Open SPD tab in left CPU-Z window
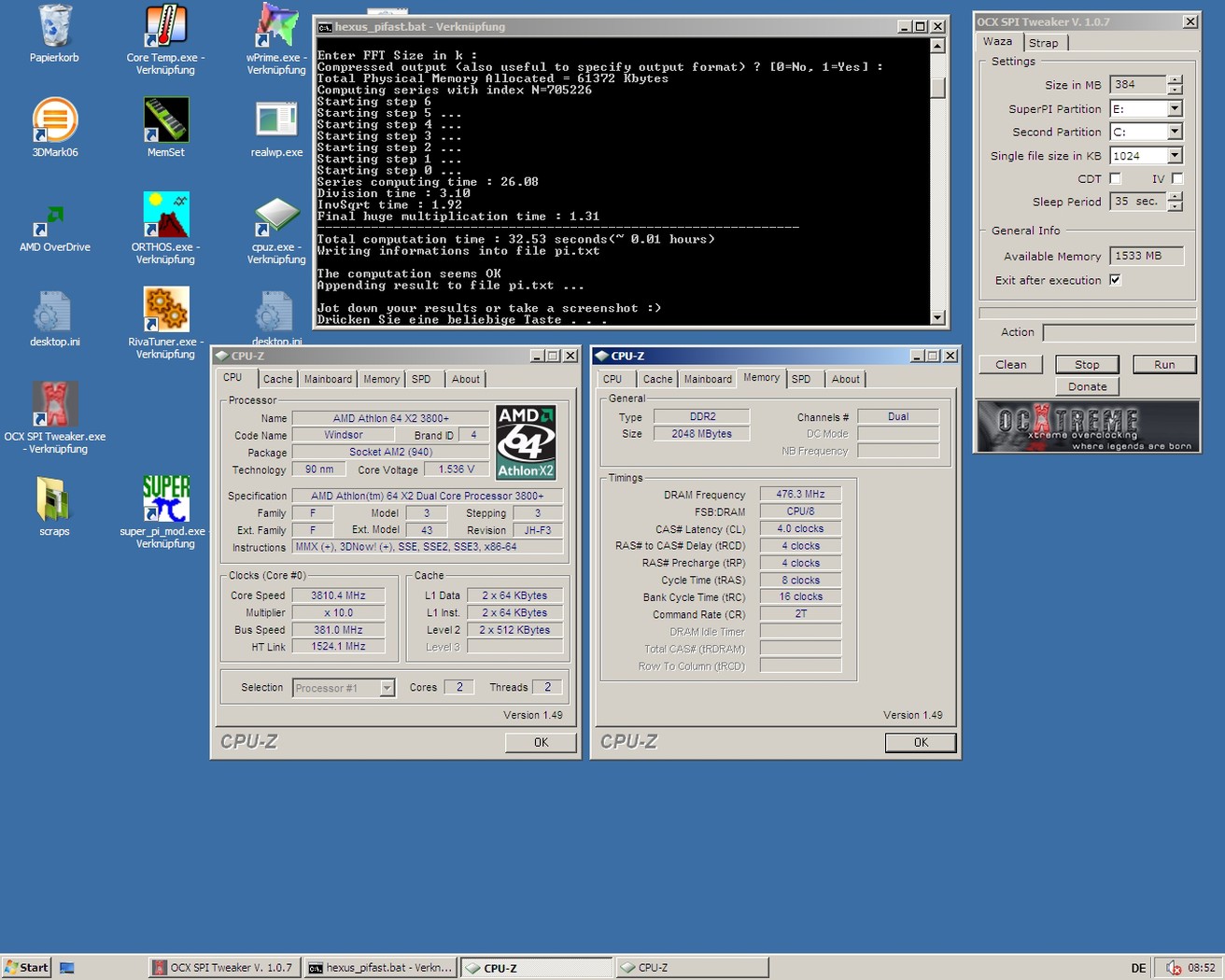The width and height of the screenshot is (1225, 980). [421, 379]
